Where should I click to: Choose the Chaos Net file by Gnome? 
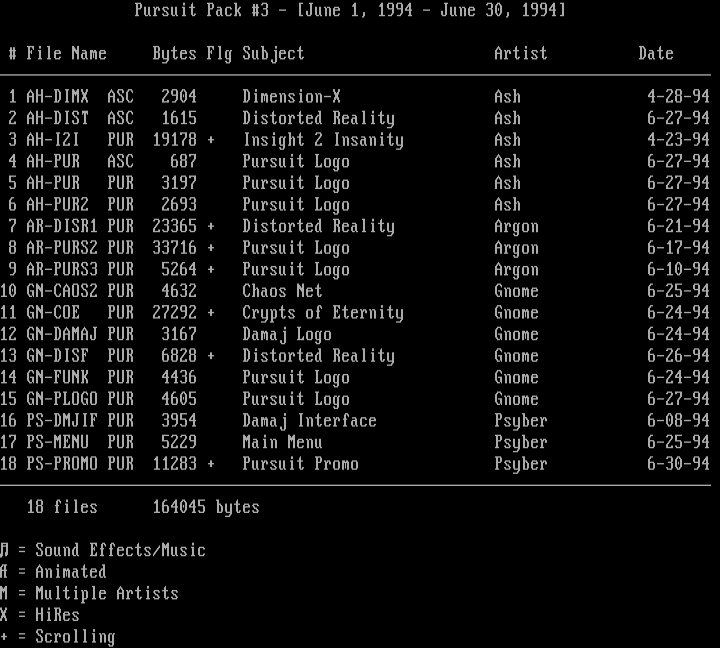(x=282, y=291)
